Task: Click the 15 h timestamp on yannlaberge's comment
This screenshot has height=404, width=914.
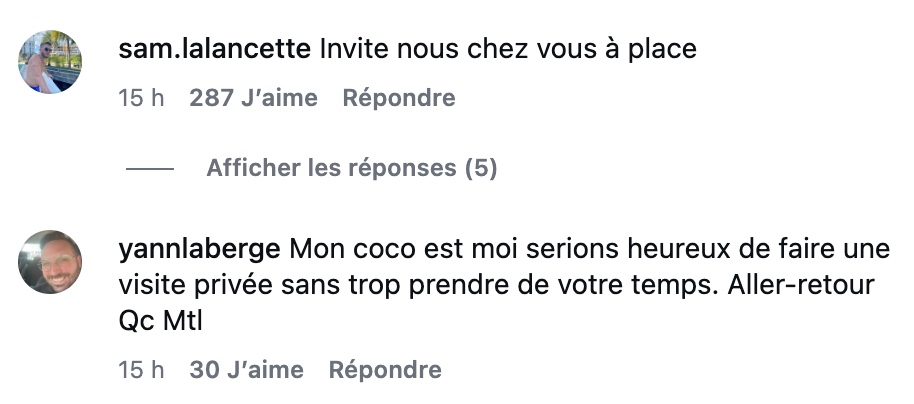Action: 141,370
